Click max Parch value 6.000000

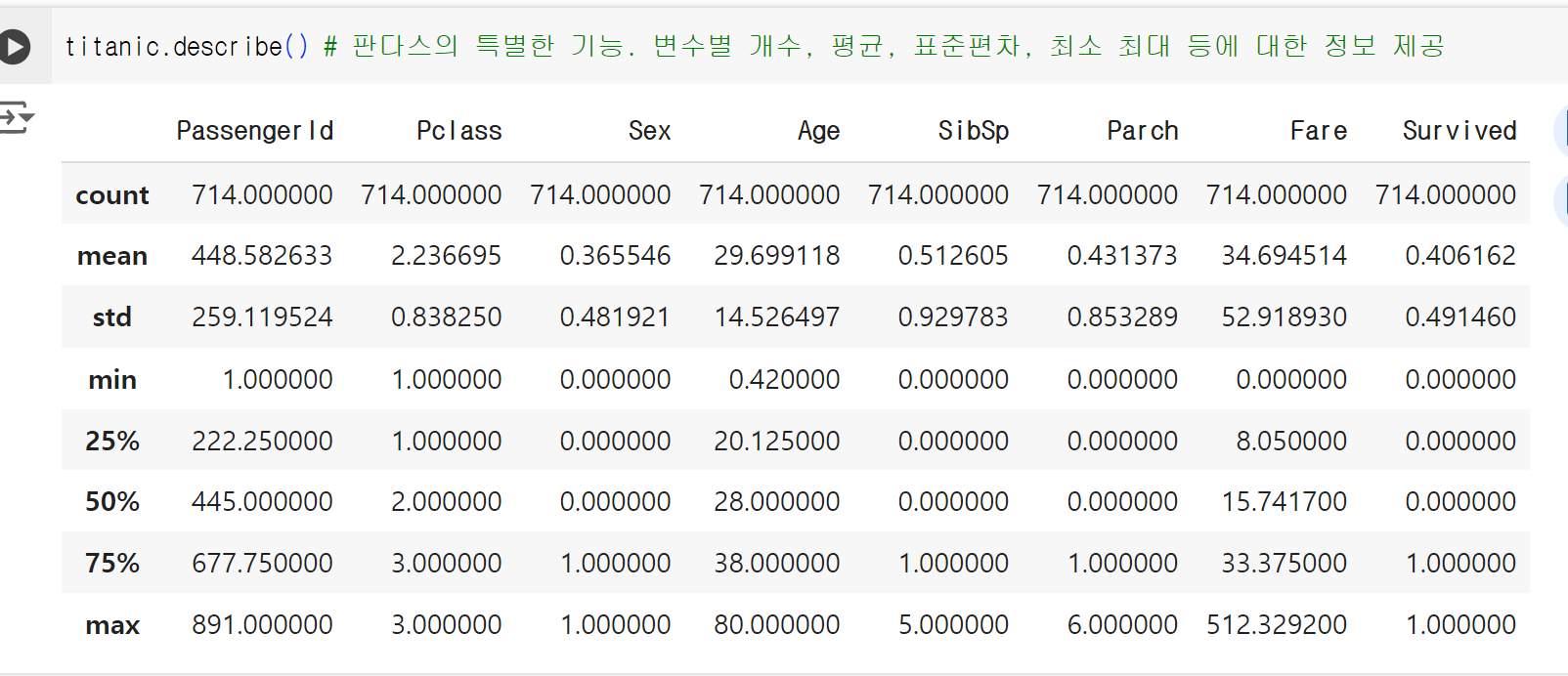tap(1122, 624)
